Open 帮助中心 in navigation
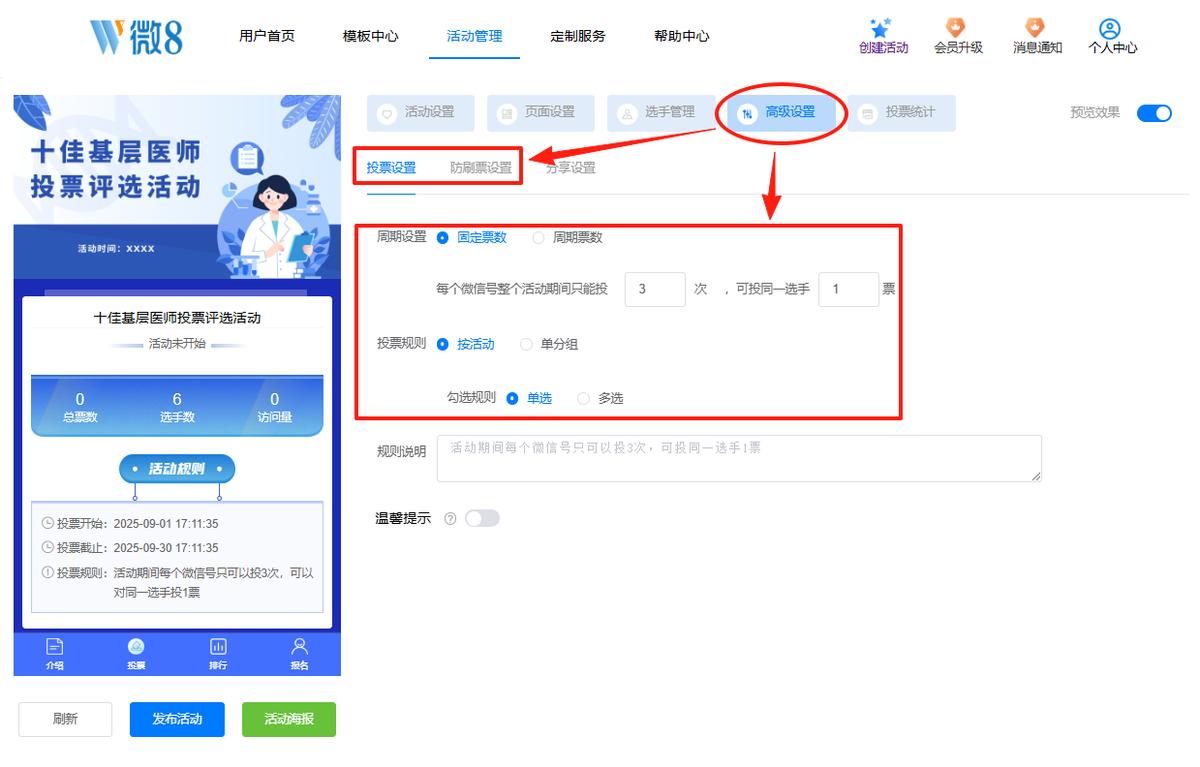Screen dimensions: 1200x767 682,36
